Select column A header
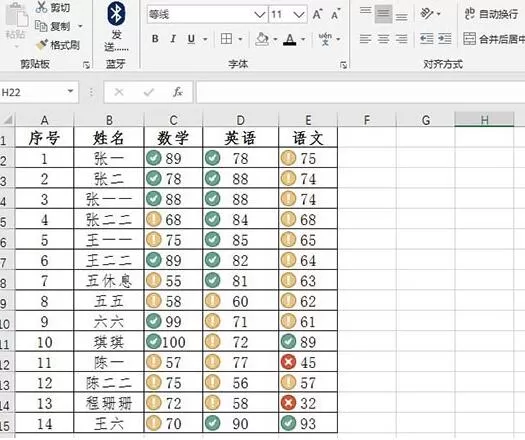This screenshot has height=440, width=525. [44, 120]
